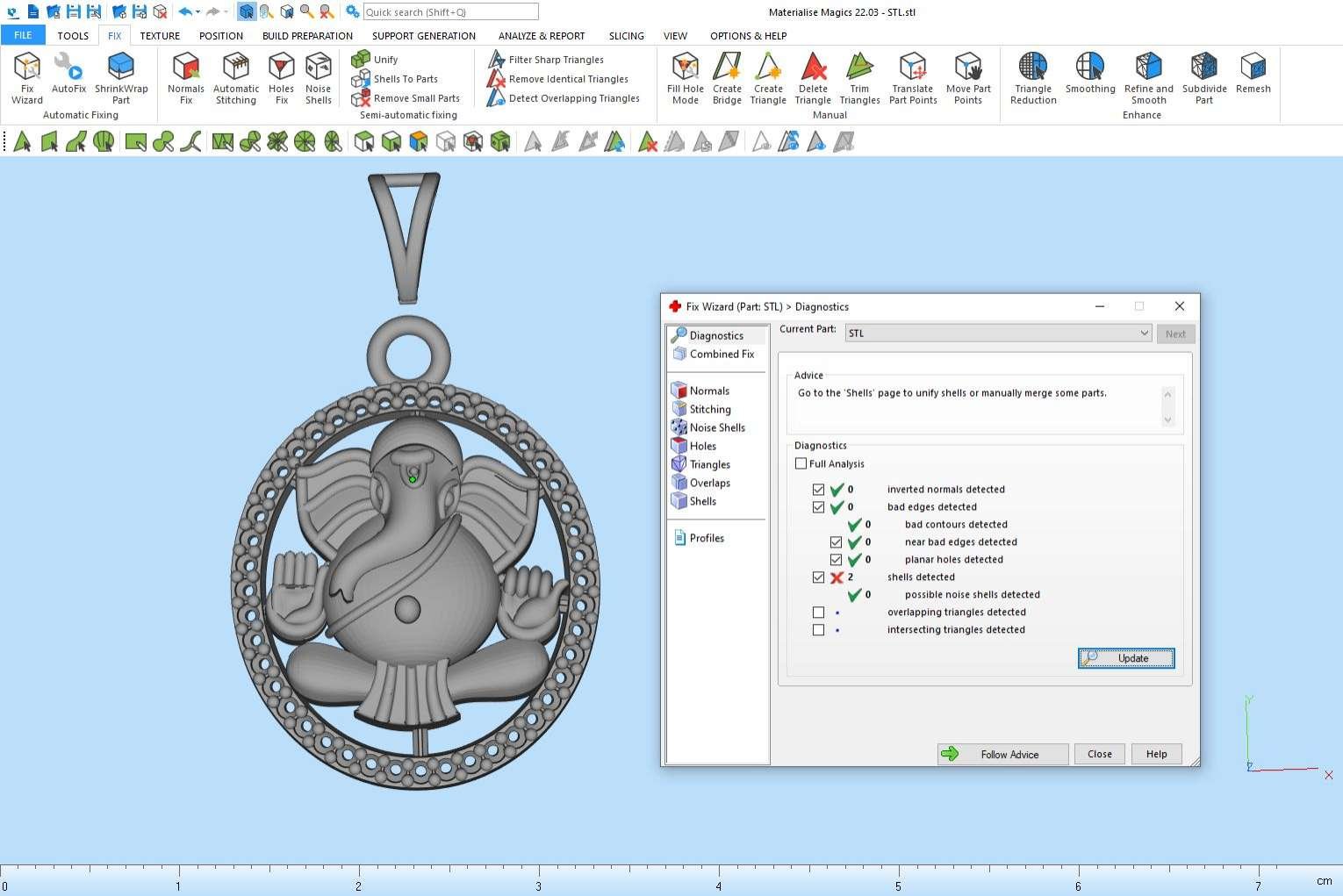This screenshot has height=896, width=1343.
Task: Open the Triangle Reduction tool
Action: pos(1033,77)
